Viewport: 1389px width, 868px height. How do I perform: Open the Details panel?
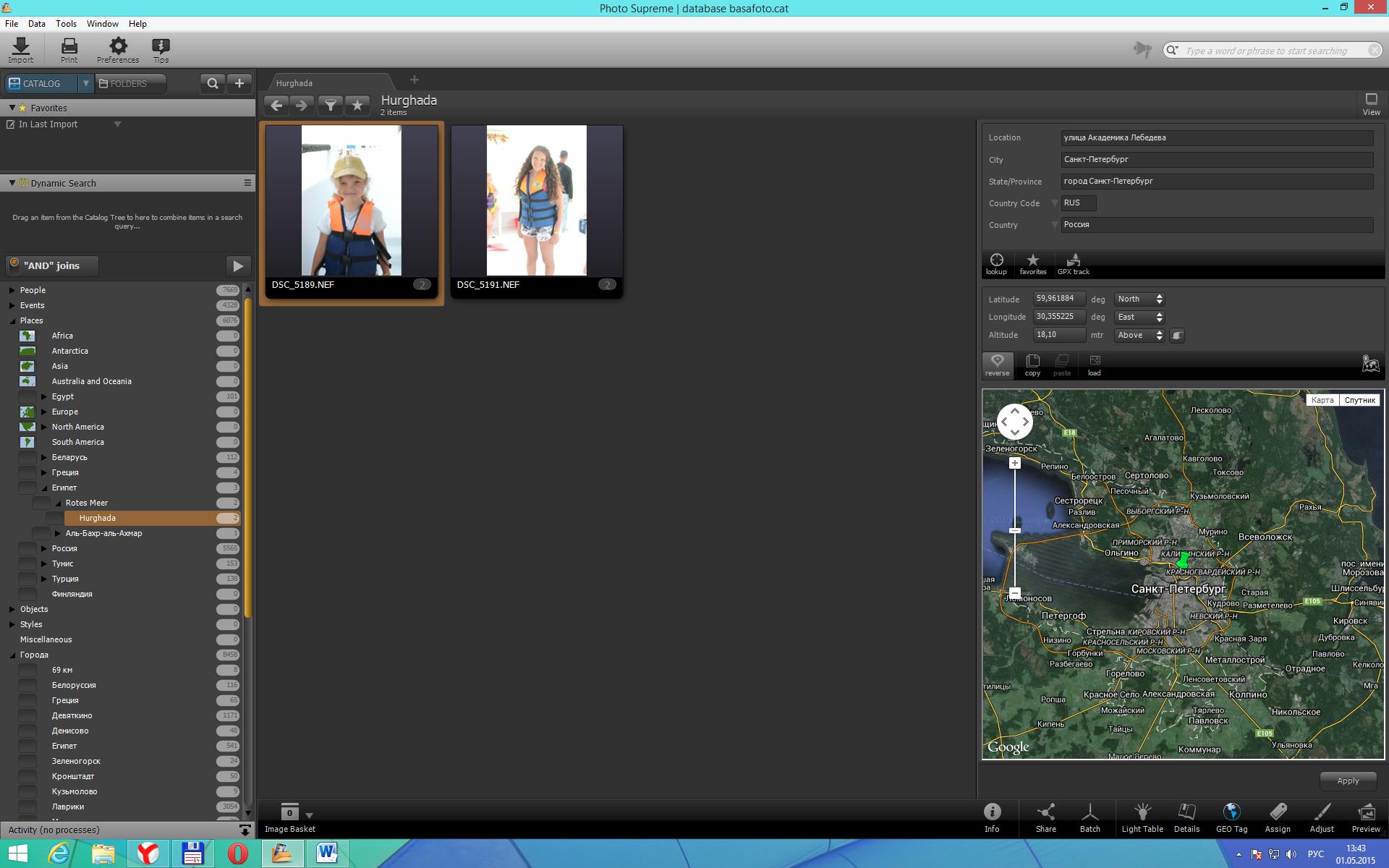tap(1186, 818)
